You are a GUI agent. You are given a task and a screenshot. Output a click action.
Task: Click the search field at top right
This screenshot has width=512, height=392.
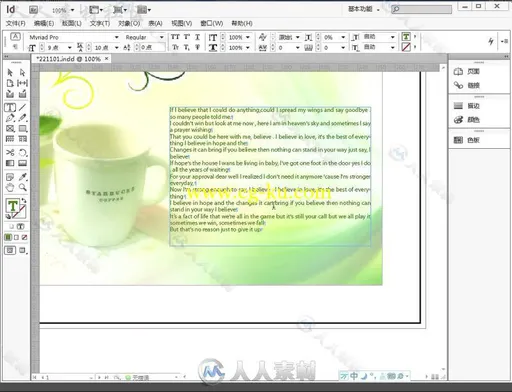pos(421,9)
